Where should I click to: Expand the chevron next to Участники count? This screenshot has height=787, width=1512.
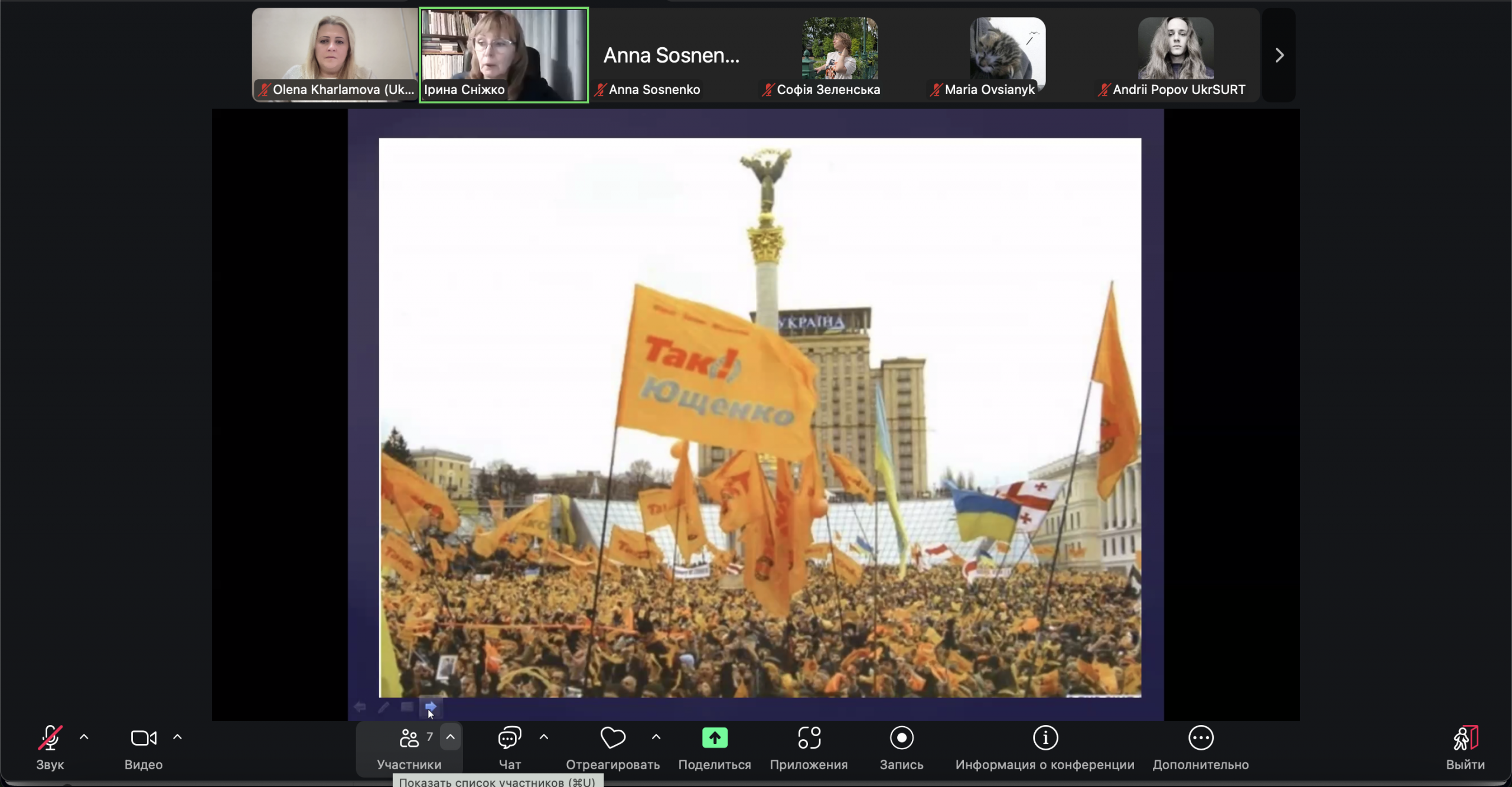coord(451,737)
